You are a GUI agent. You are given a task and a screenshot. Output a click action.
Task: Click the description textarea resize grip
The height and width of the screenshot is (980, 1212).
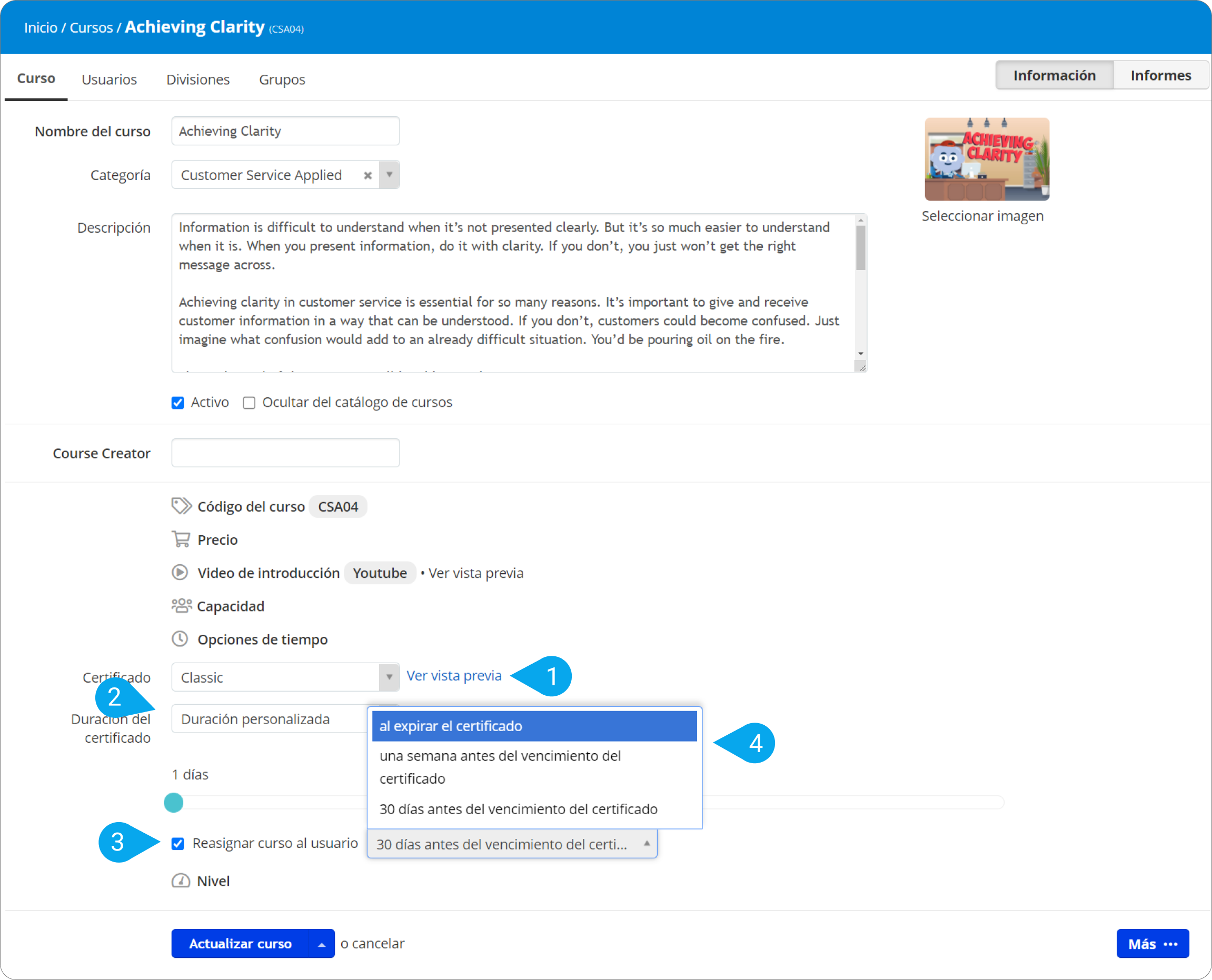(861, 367)
